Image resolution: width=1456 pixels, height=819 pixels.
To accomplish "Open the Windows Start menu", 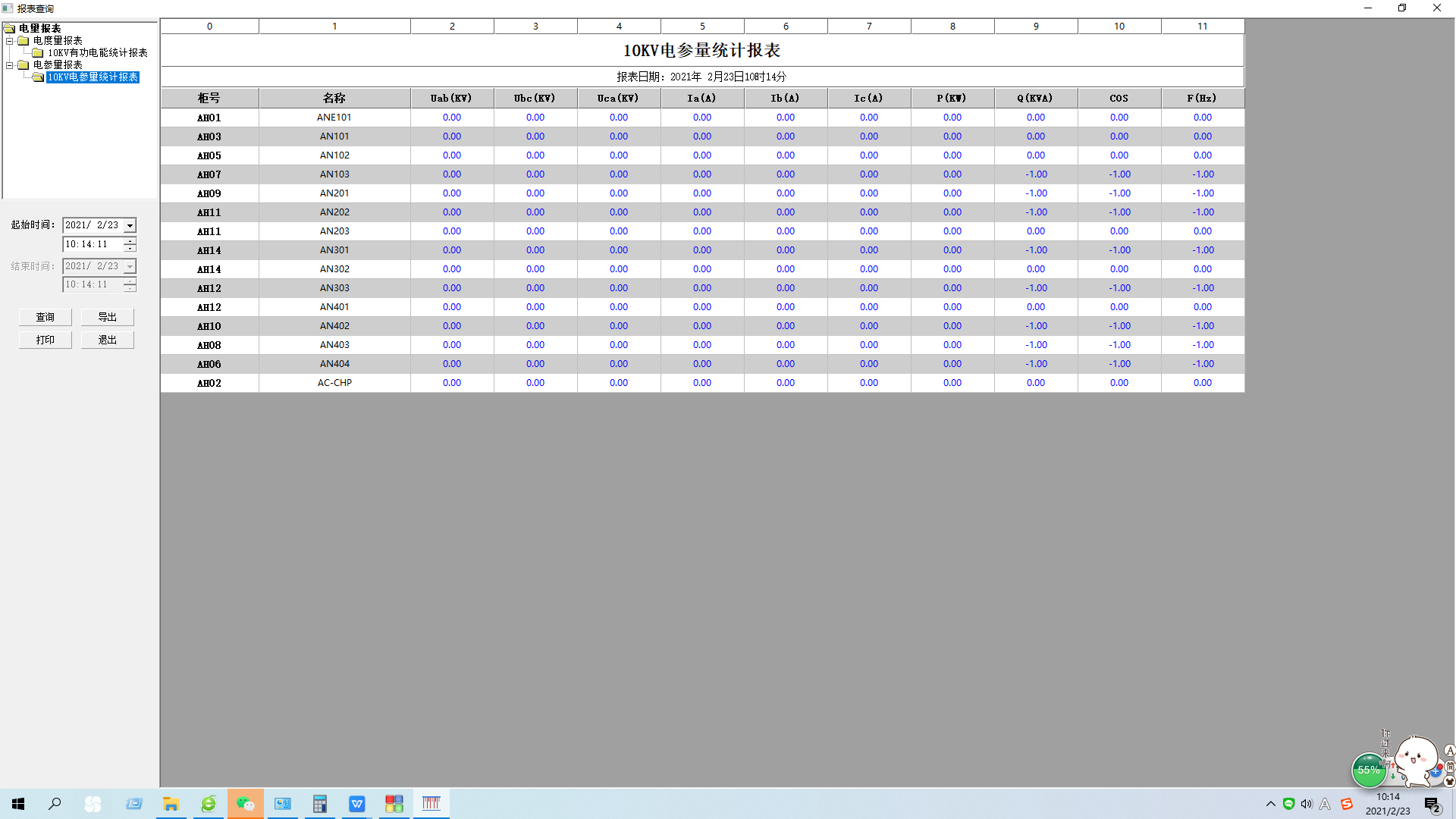I will [18, 804].
